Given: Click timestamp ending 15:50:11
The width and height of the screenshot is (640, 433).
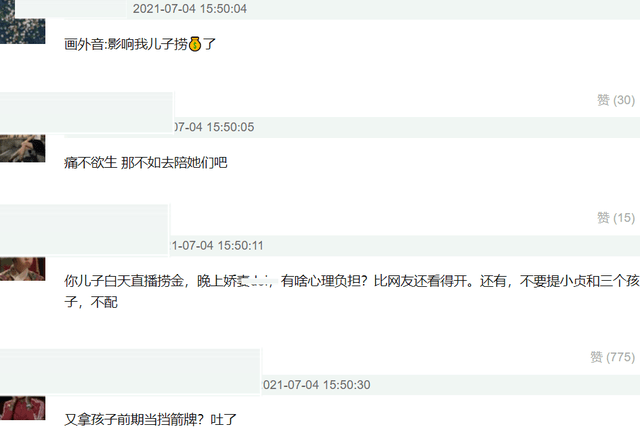Looking at the screenshot, I should (x=216, y=245).
